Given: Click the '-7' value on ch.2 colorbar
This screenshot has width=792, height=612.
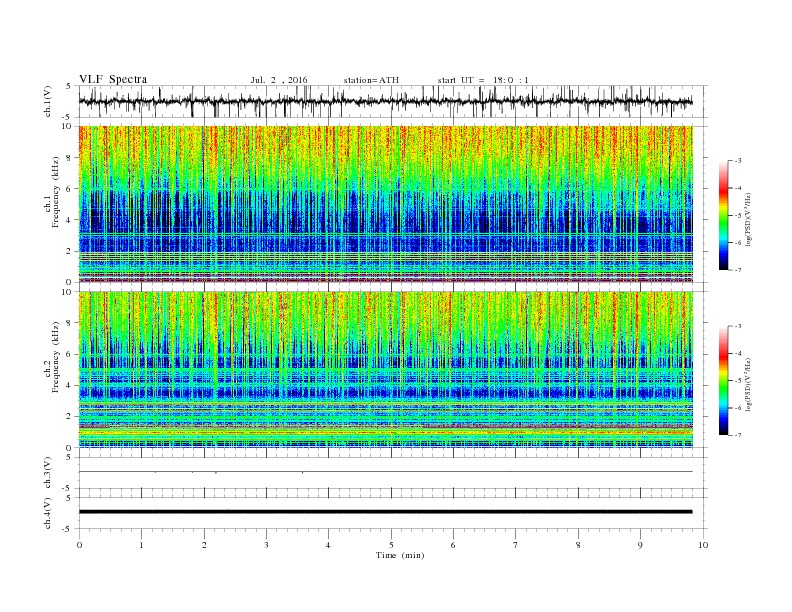Looking at the screenshot, I should point(737,435).
